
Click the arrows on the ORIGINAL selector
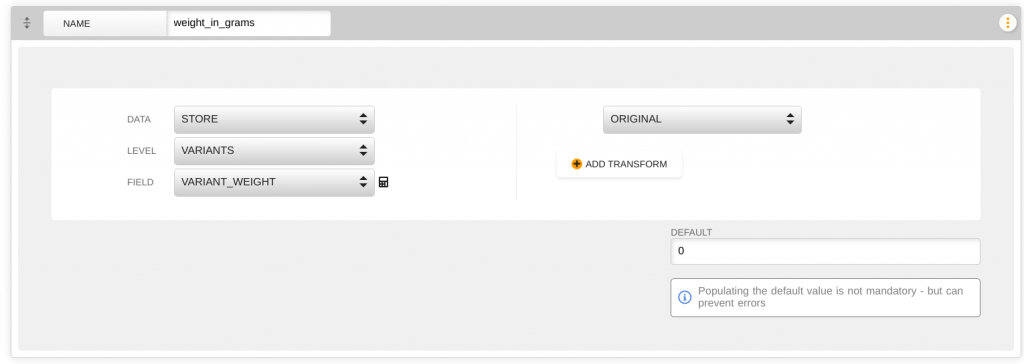click(x=790, y=120)
